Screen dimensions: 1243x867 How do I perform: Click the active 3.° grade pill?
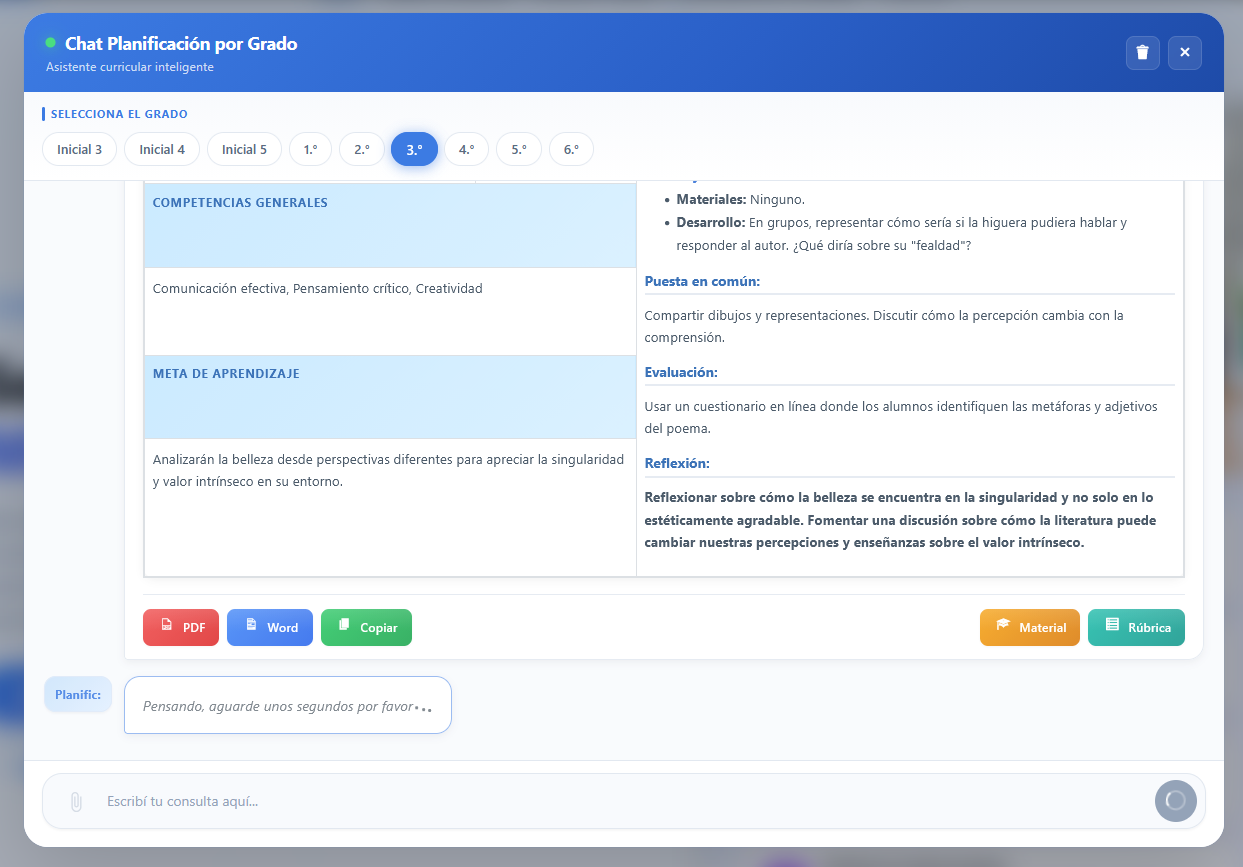[x=414, y=149]
